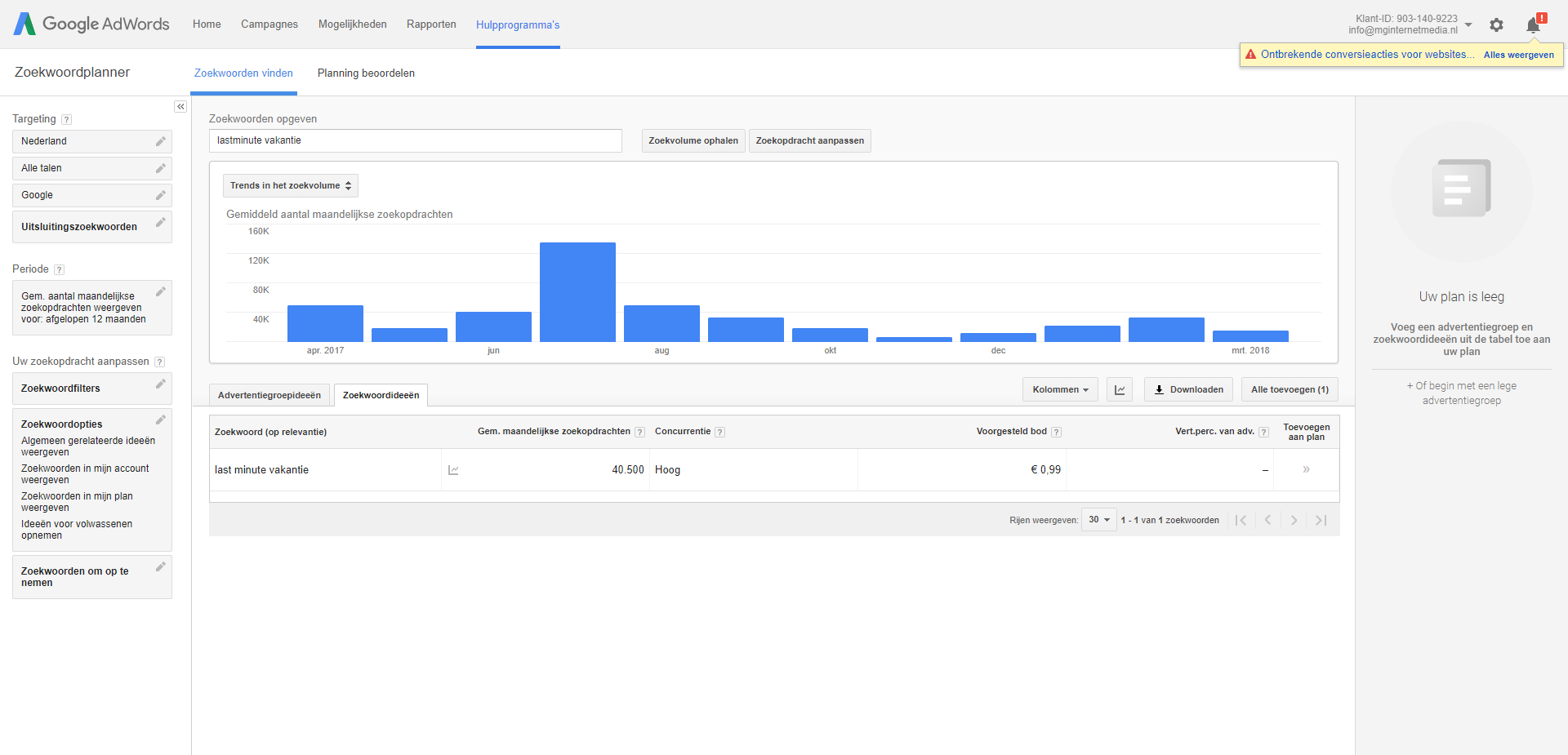Expand the account dropdown arrow

coord(1468,24)
